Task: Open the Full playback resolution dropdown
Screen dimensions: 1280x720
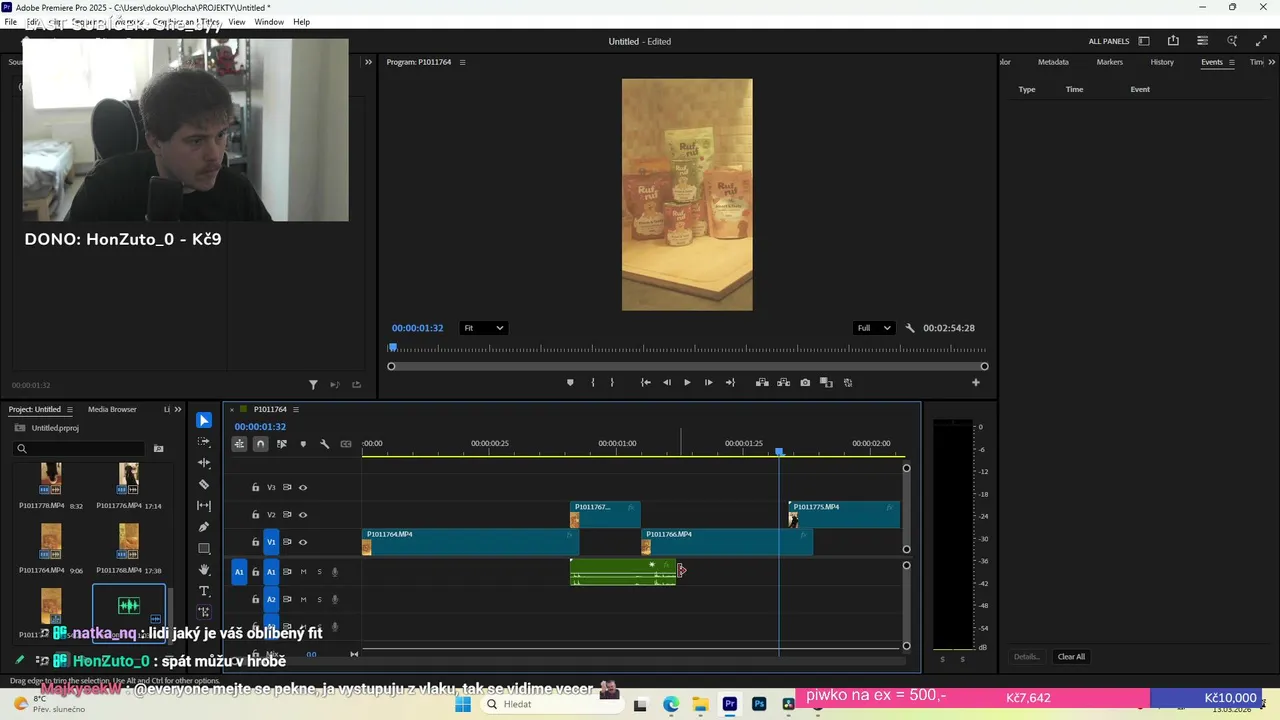Action: coord(873,328)
